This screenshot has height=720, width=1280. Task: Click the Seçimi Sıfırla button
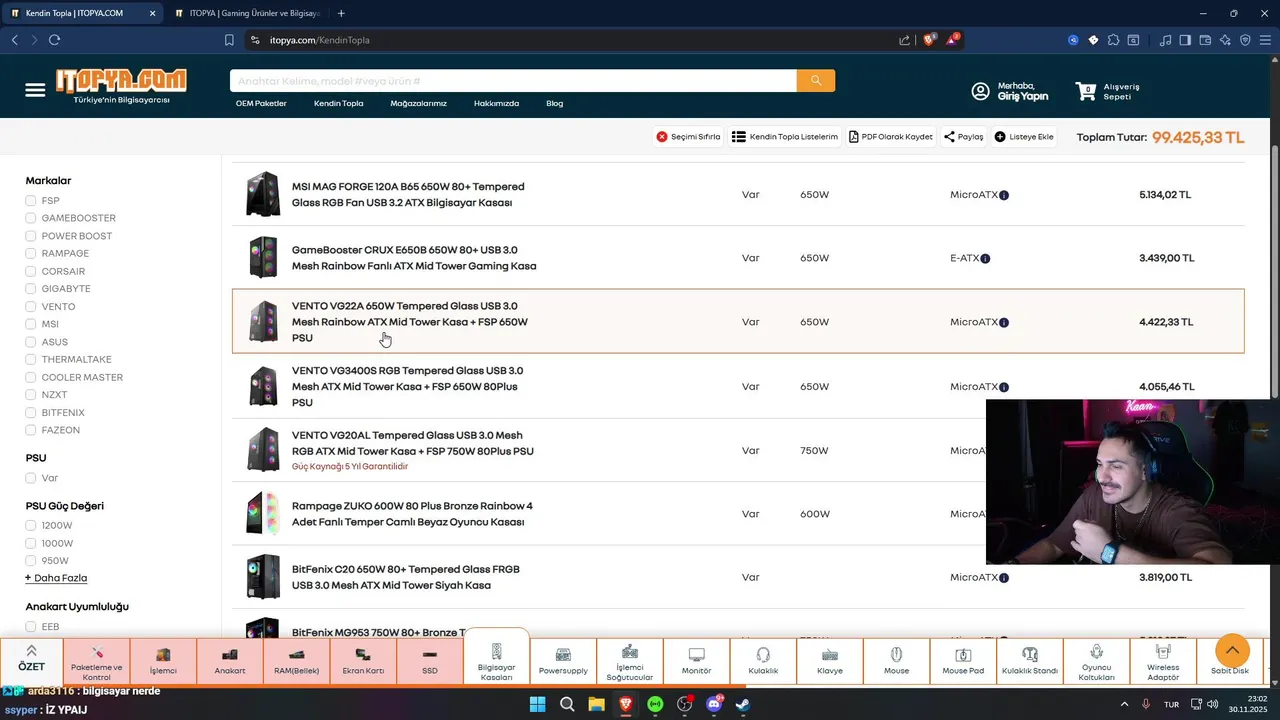coord(688,137)
